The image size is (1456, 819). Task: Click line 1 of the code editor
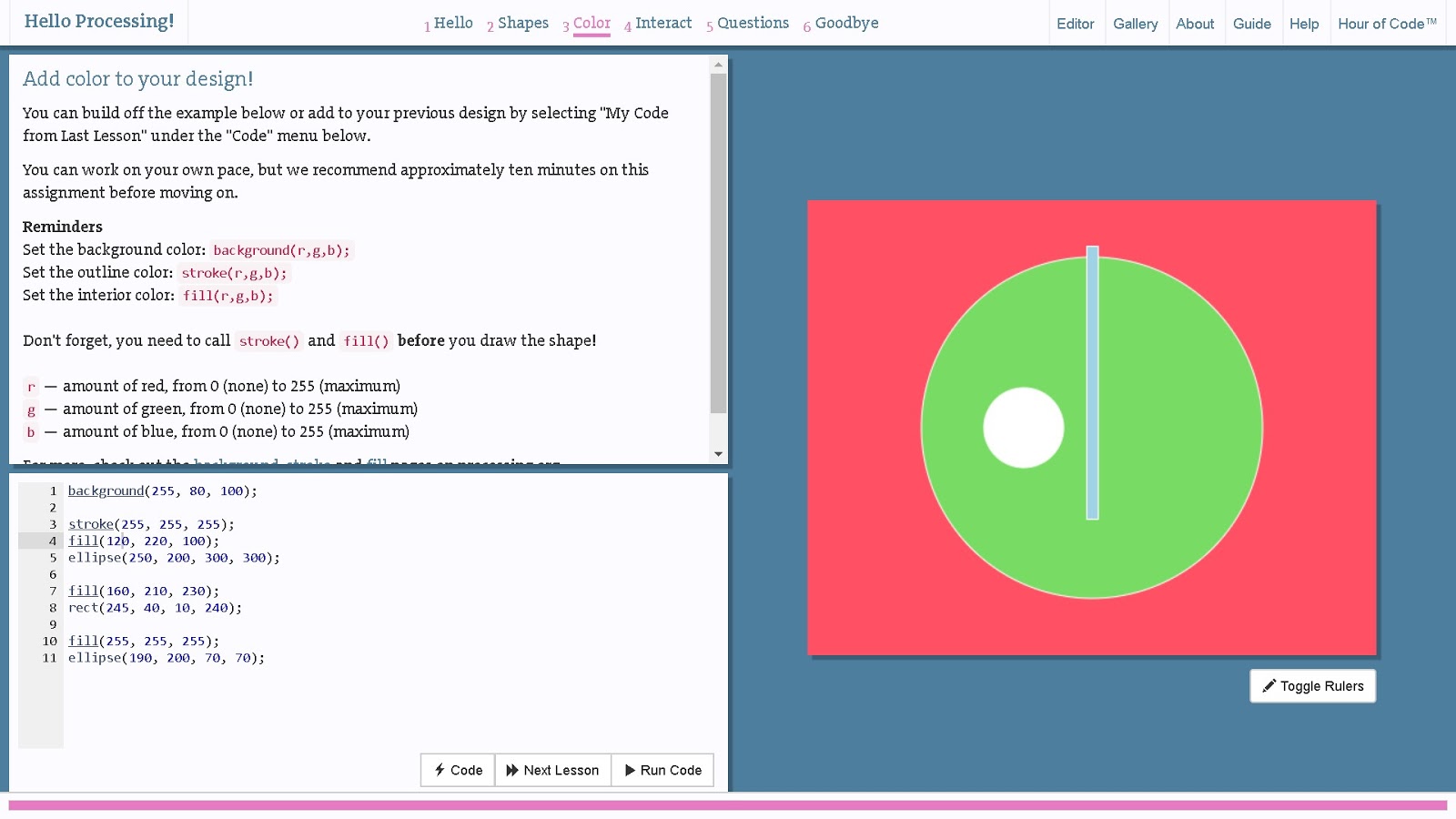[x=162, y=490]
